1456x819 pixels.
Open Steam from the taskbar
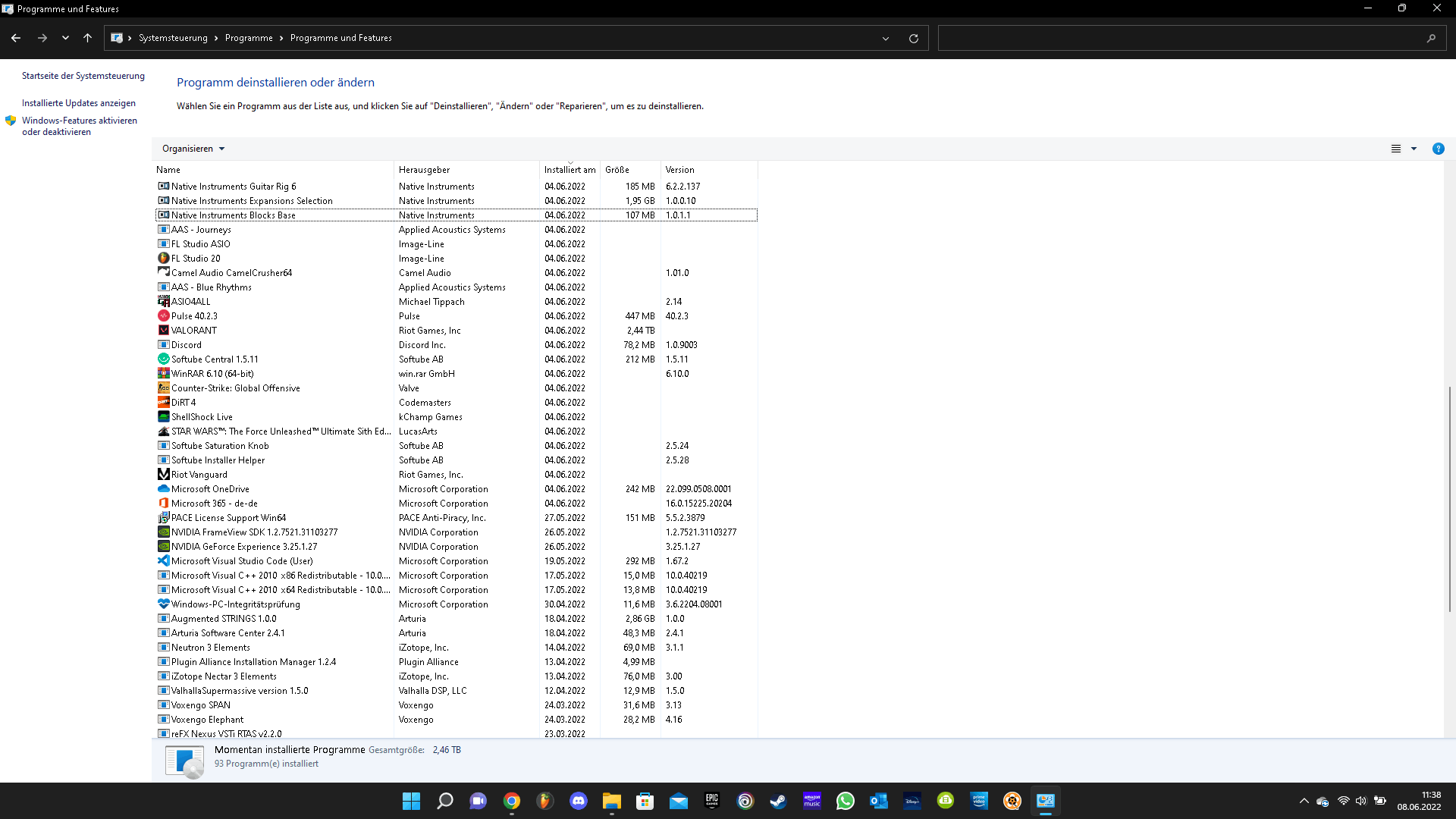pyautogui.click(x=779, y=801)
